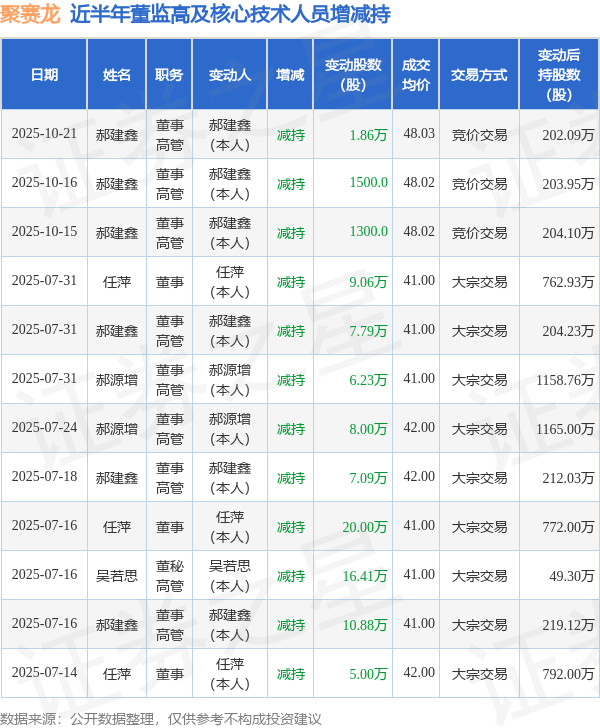Click the holdings value 49.30万
The image size is (600, 728).
point(572,576)
